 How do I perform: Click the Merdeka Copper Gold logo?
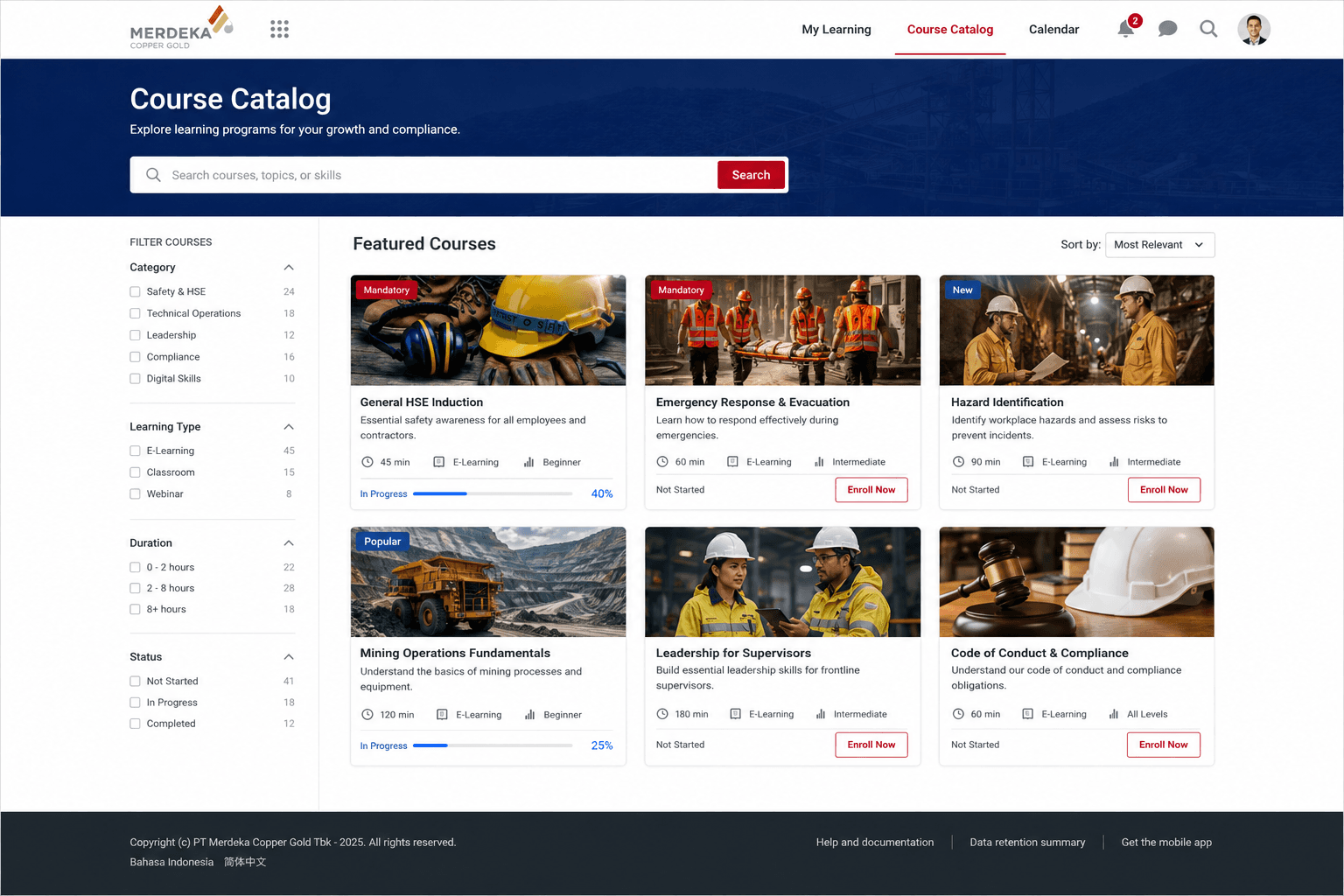click(182, 28)
